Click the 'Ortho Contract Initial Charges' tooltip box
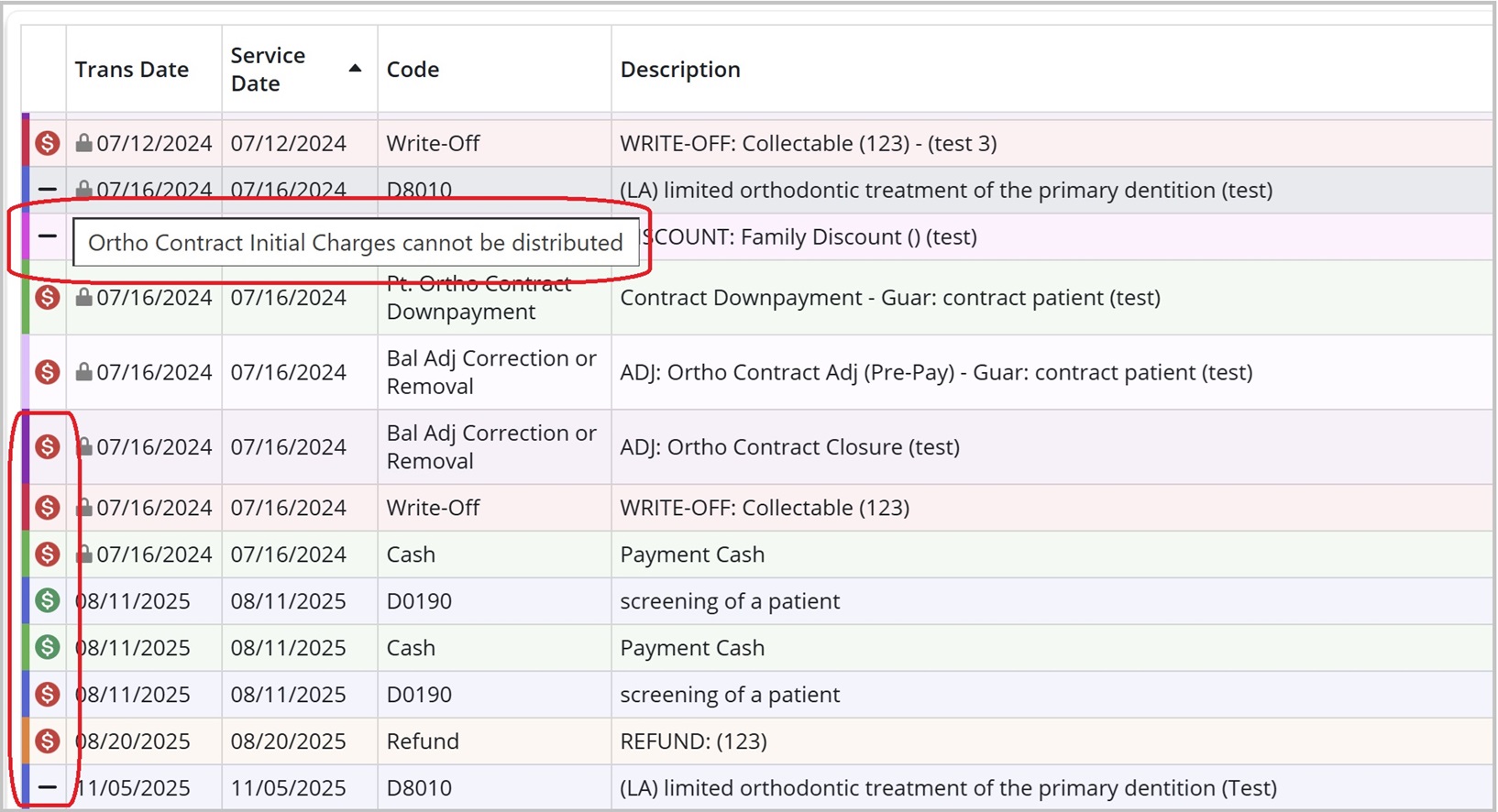The image size is (1498, 812). coord(356,243)
